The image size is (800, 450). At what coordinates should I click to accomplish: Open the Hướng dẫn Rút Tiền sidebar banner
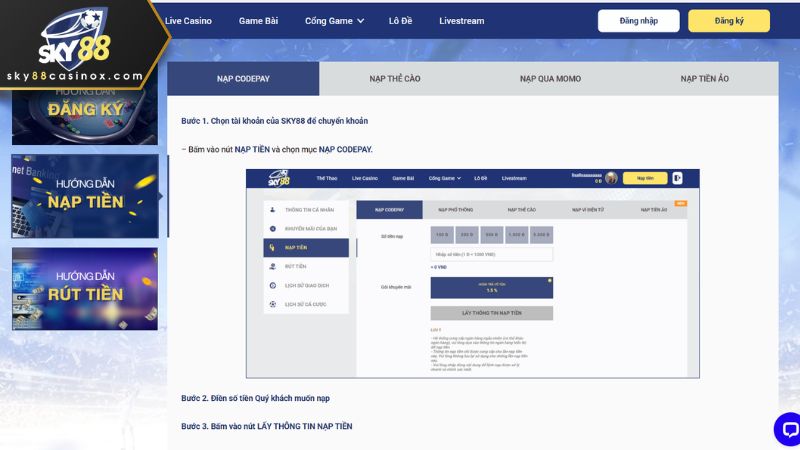[85, 289]
